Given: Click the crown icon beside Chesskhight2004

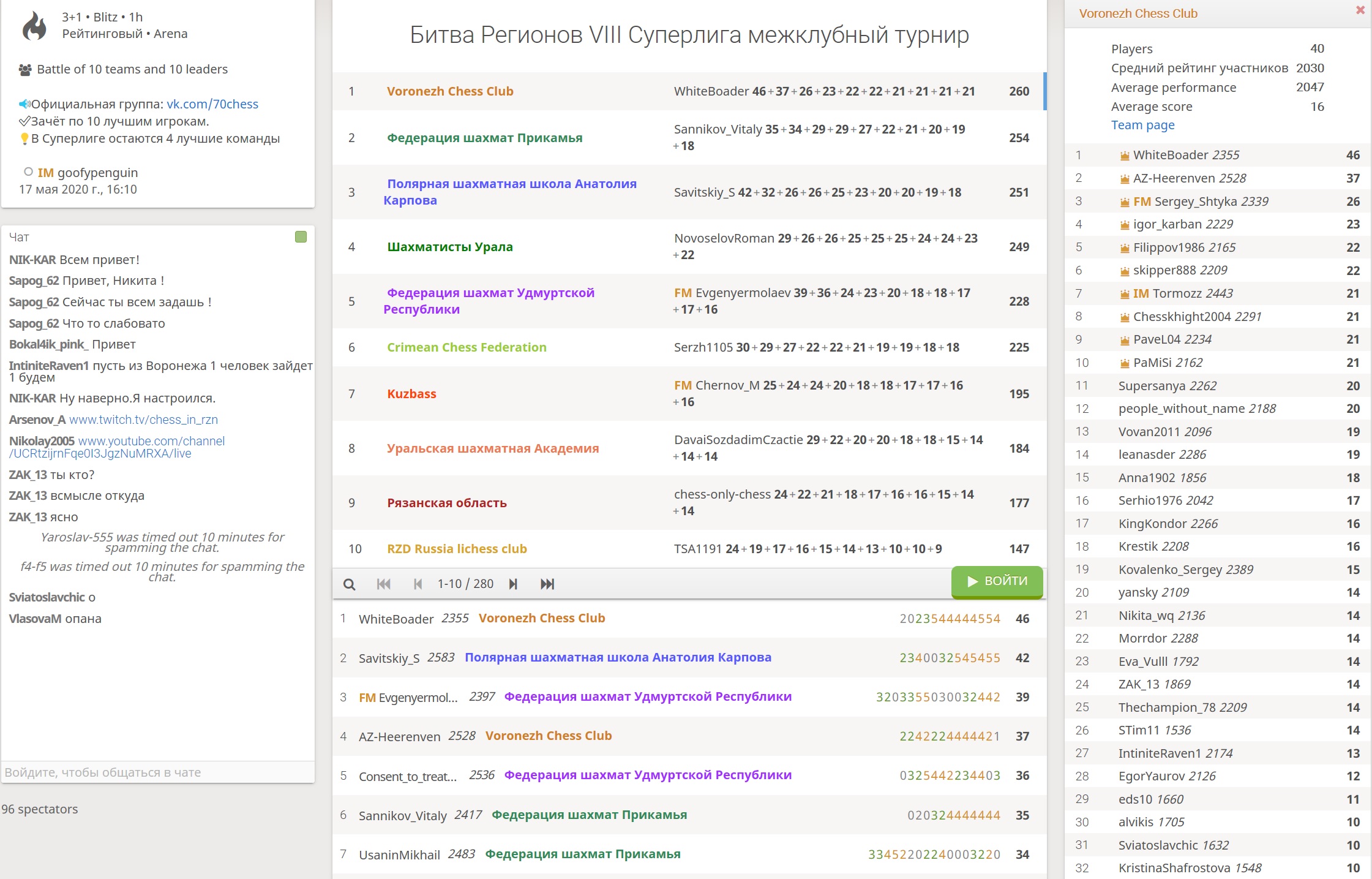Looking at the screenshot, I should [x=1125, y=317].
